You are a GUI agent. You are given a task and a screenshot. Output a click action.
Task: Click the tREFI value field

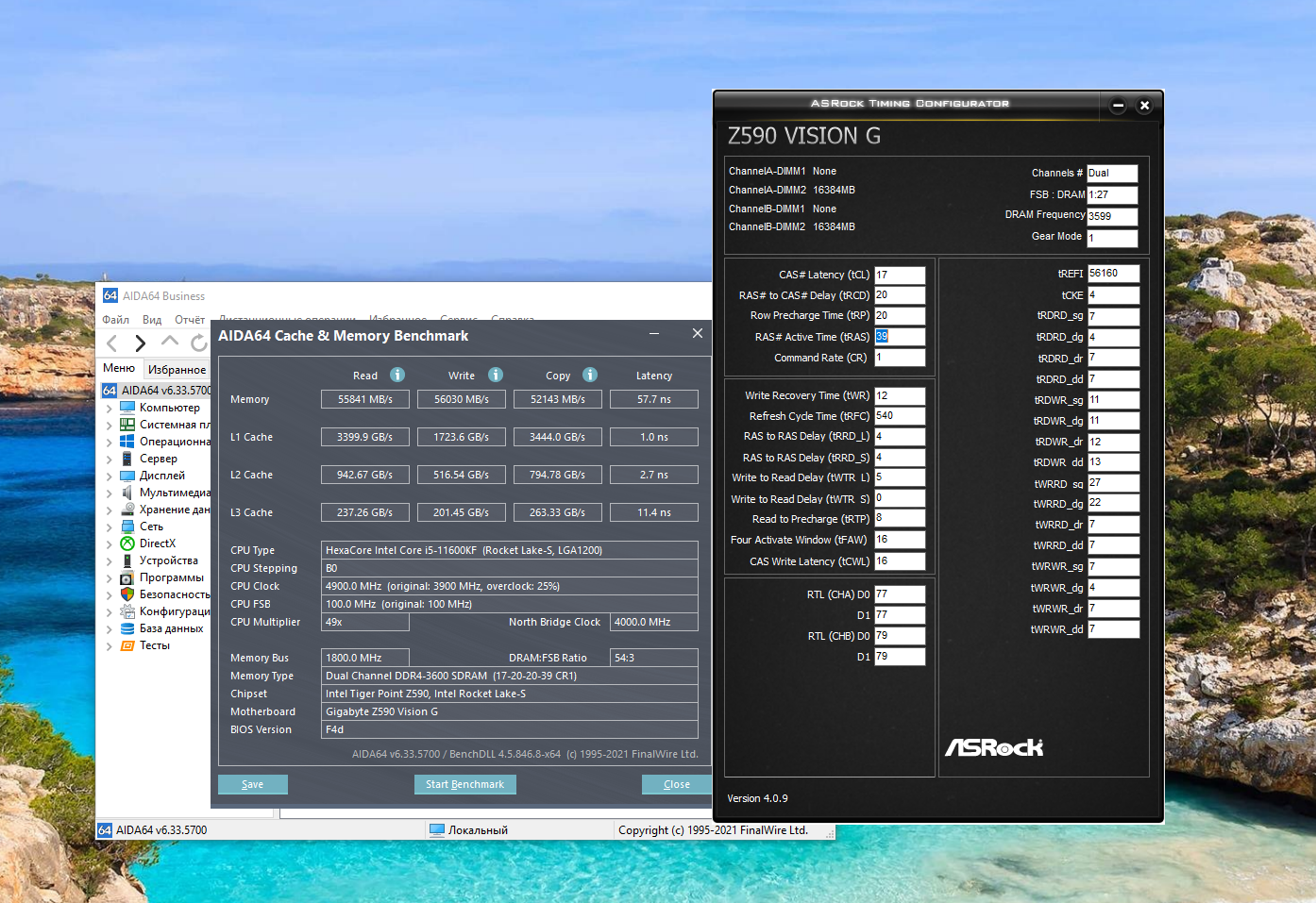1114,274
